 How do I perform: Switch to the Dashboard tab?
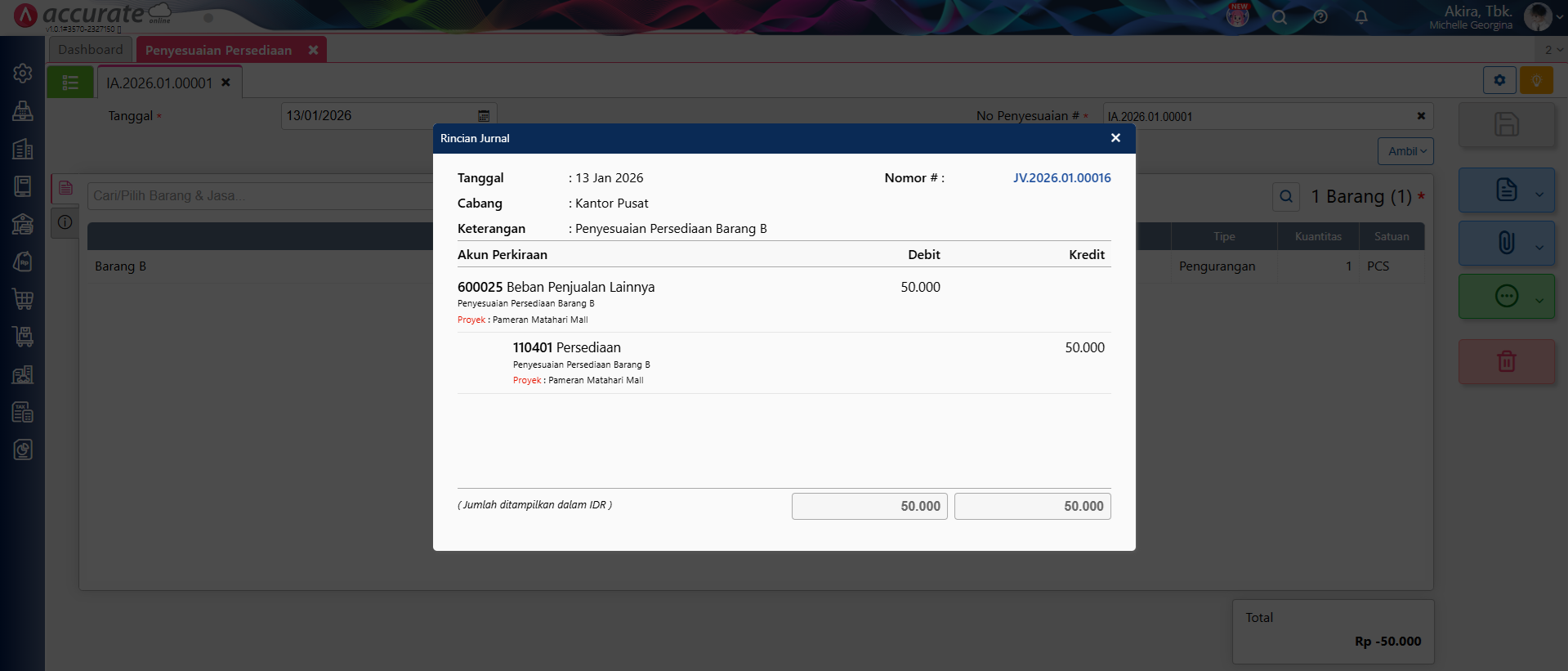point(90,50)
